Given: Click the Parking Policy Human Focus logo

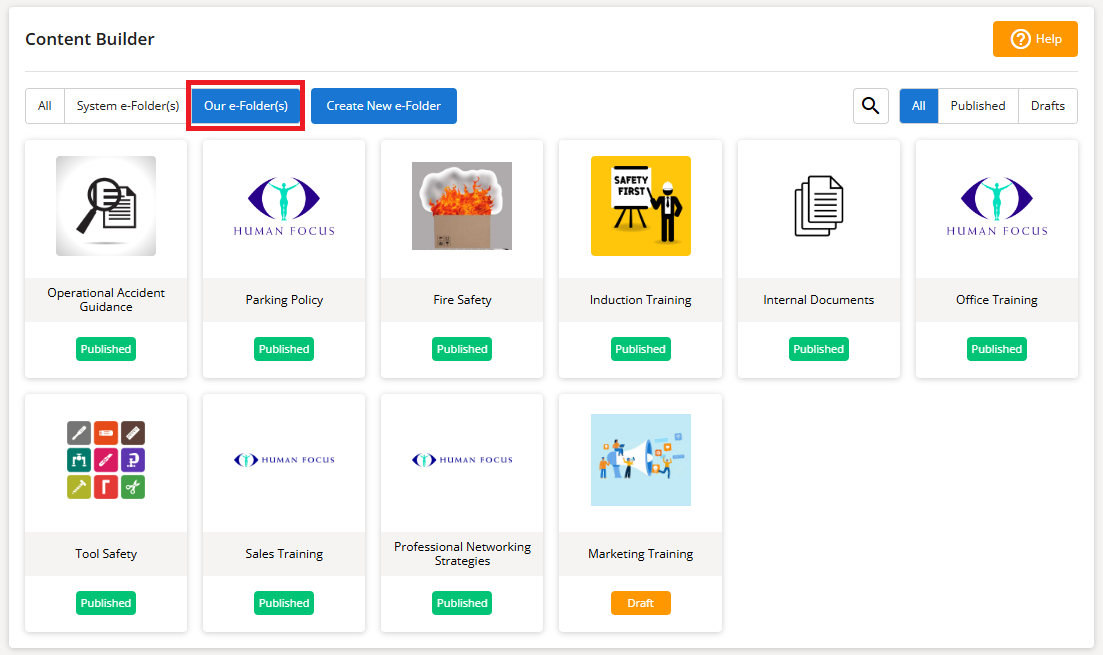Looking at the screenshot, I should coord(284,206).
